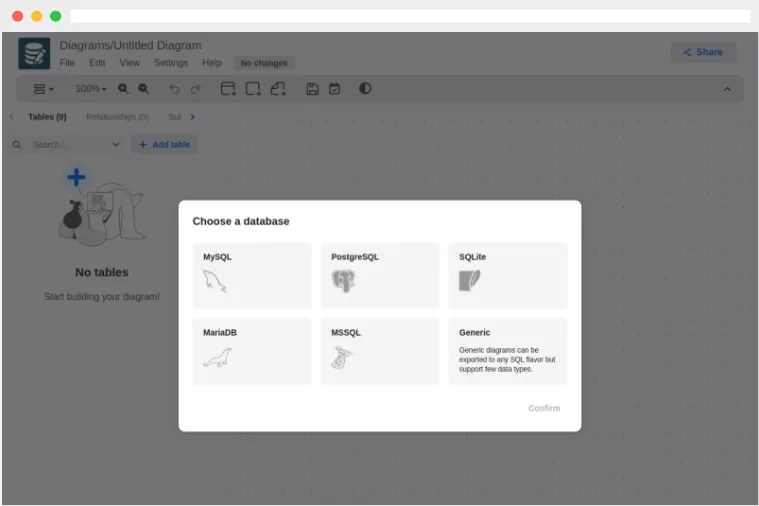
Task: Open the Settings menu
Action: coord(171,62)
